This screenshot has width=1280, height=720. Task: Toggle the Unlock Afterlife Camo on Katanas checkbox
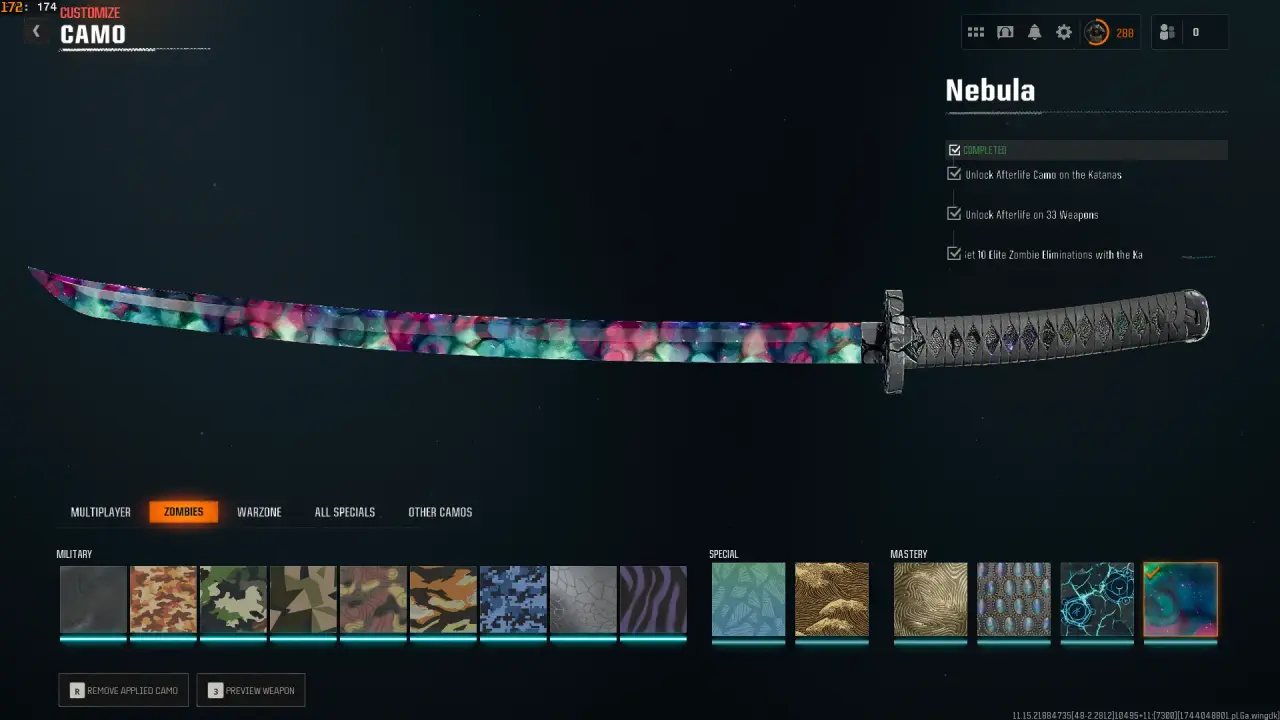click(x=954, y=174)
